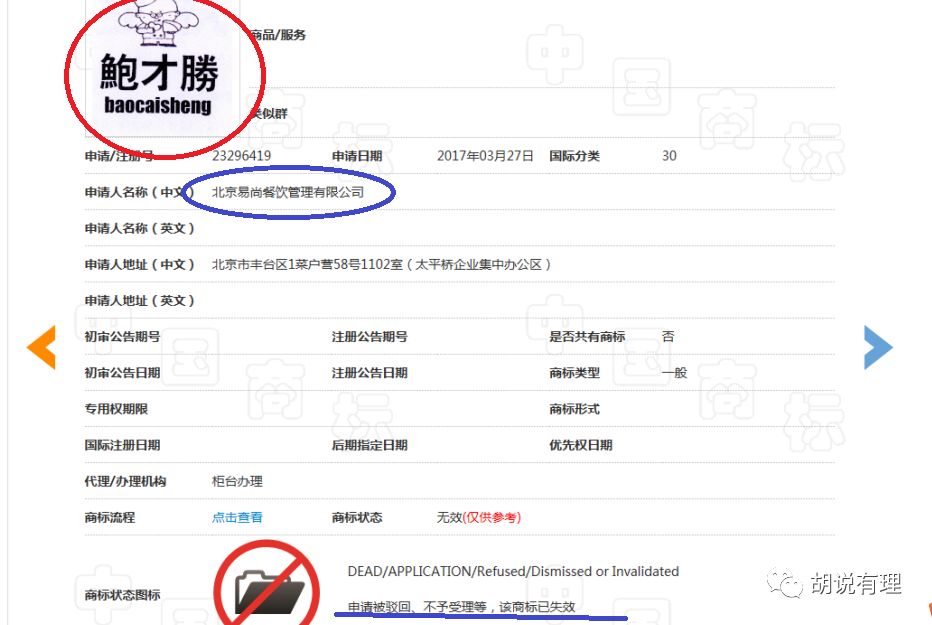The image size is (932, 625).
Task: Click the 专用权期限 label
Action: (x=116, y=409)
